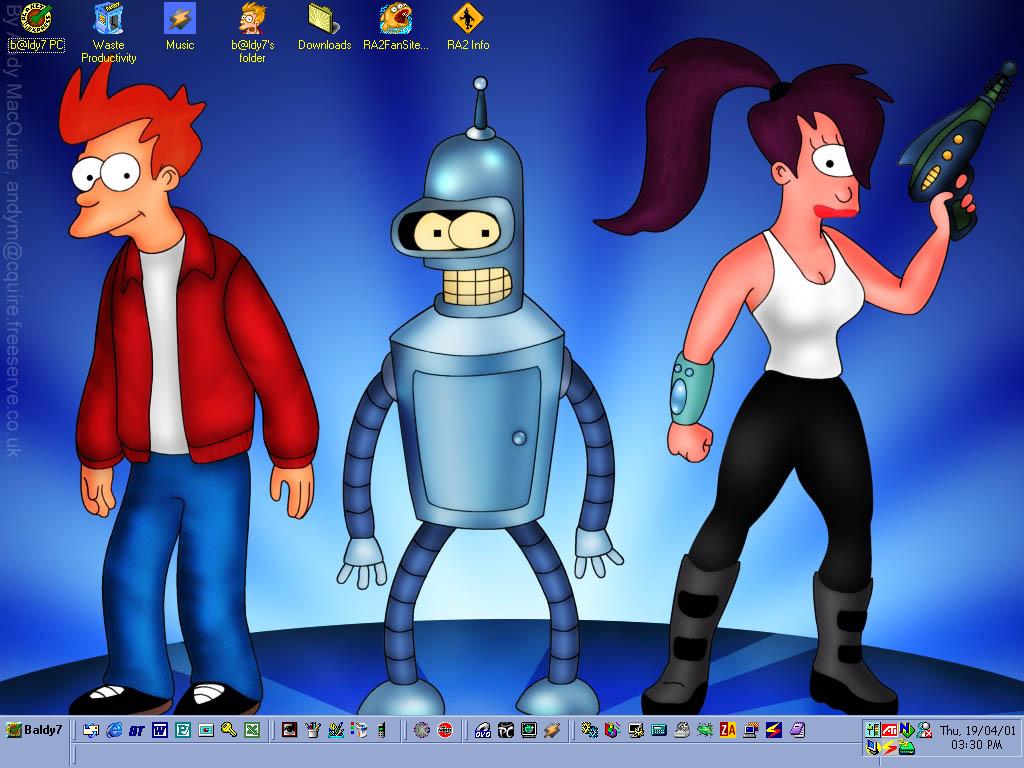Launch Microsoft Word from quick launch
Viewport: 1024px width, 768px height.
160,730
